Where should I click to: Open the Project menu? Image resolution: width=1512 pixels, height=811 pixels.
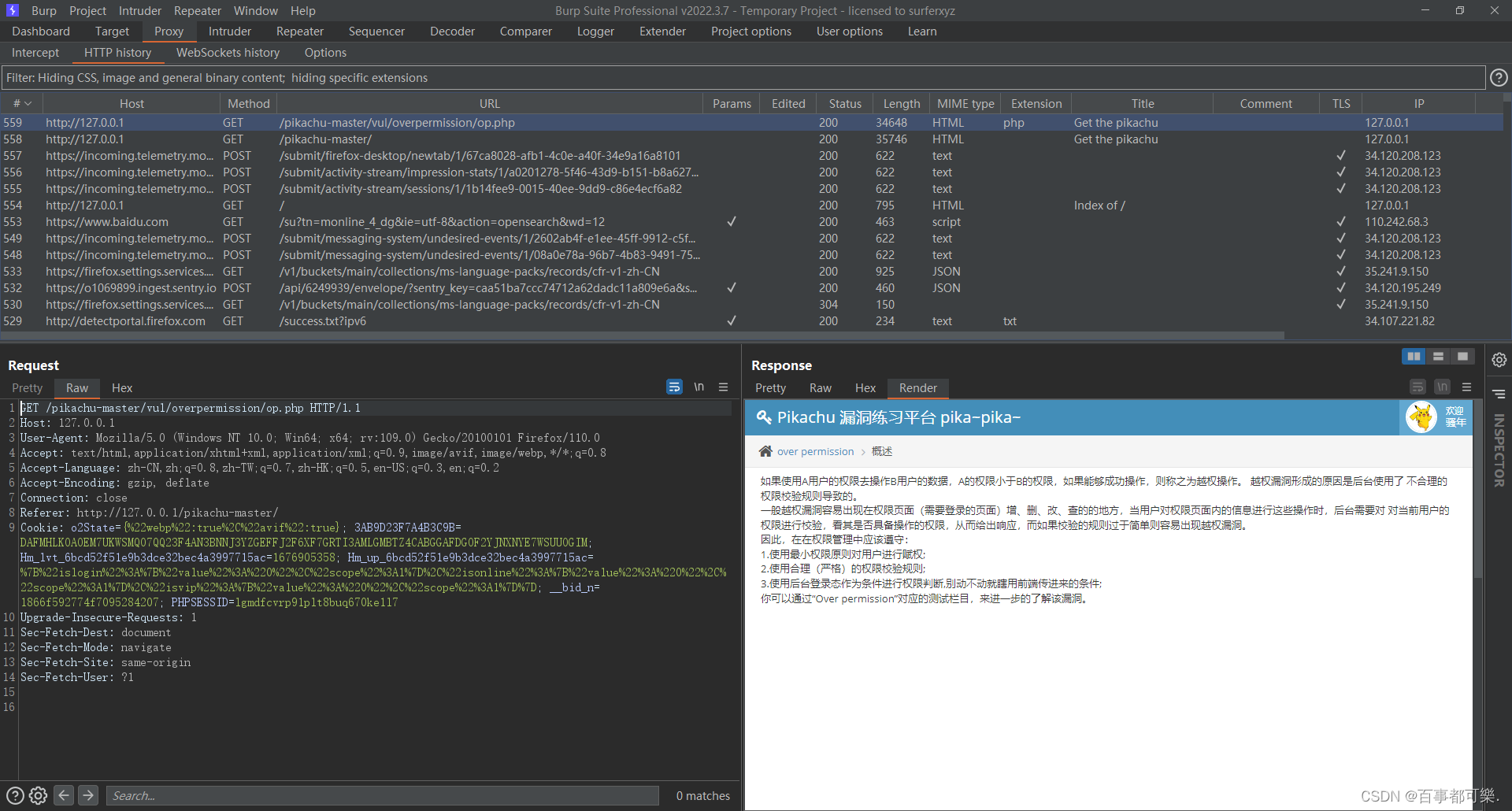point(87,10)
